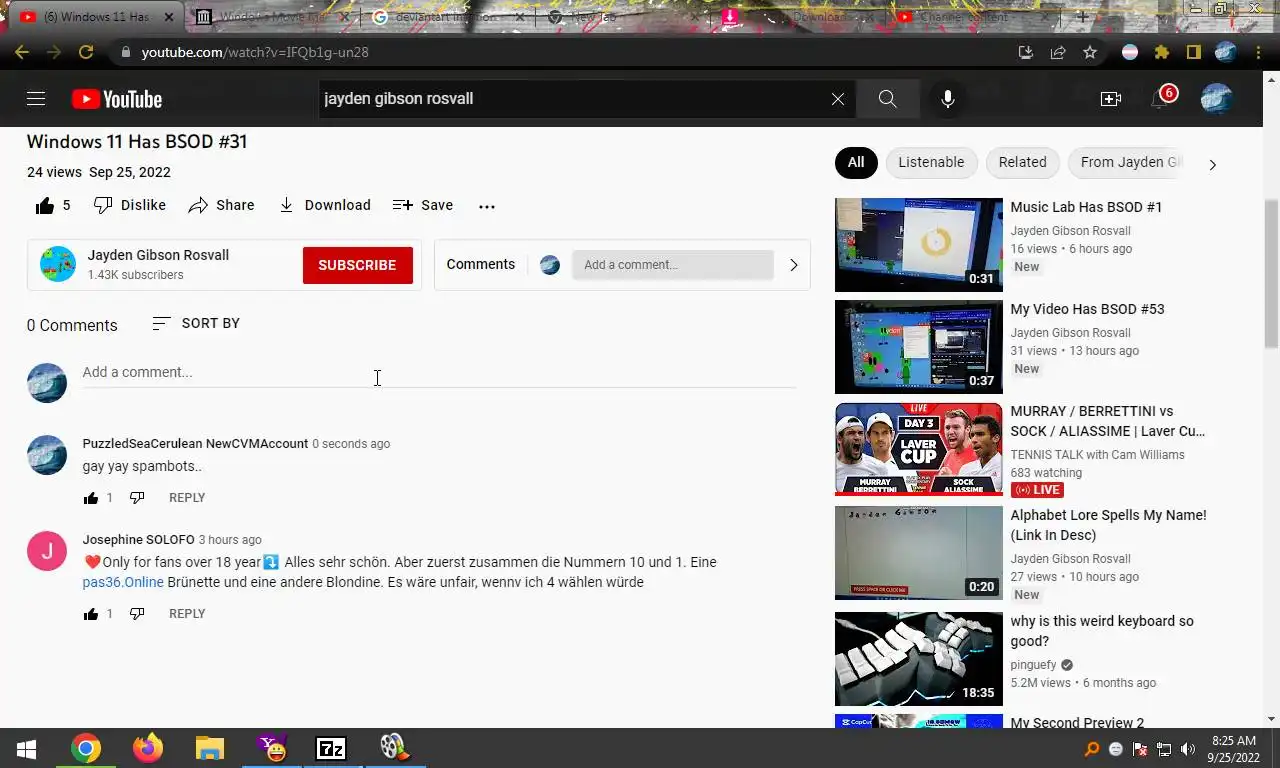Open the notifications bell
This screenshot has height=768, width=1280.
coord(1161,99)
